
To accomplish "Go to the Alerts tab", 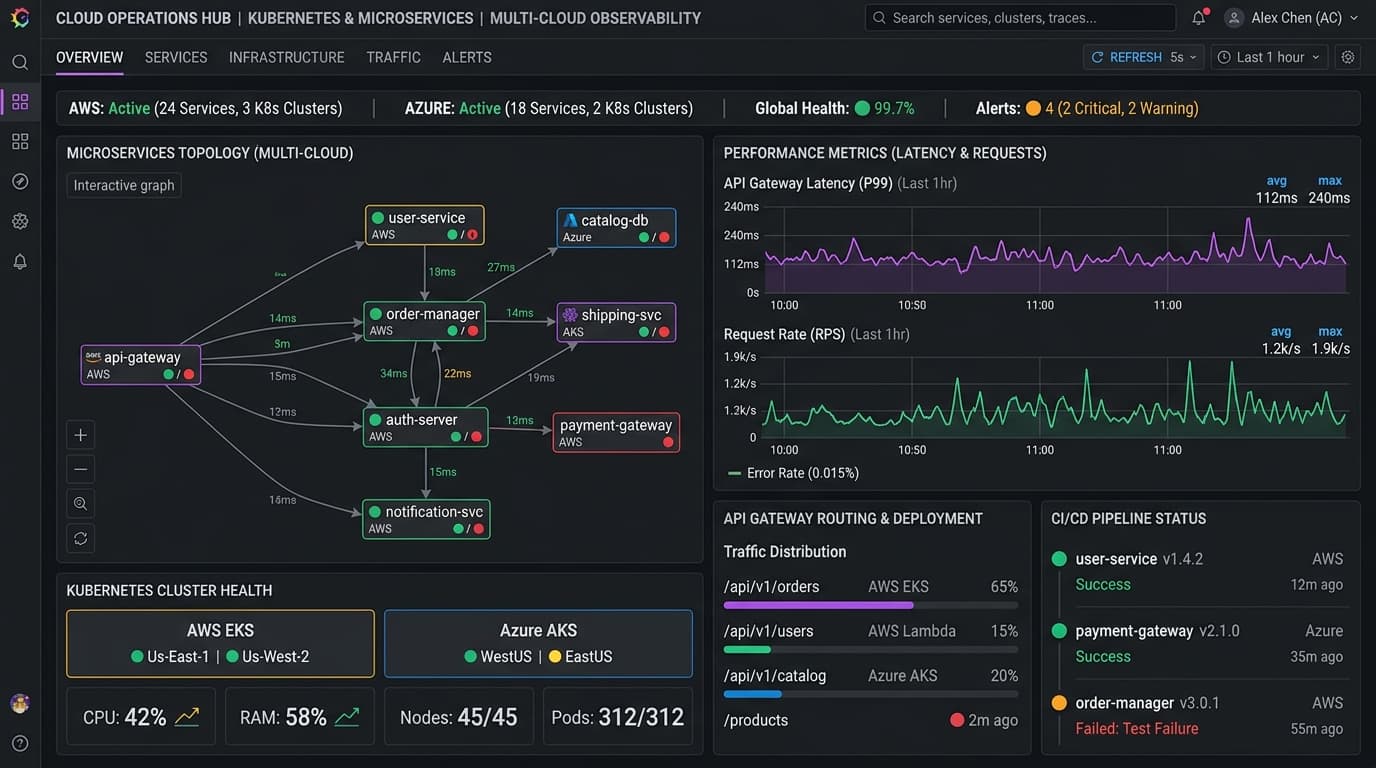I will pos(467,57).
